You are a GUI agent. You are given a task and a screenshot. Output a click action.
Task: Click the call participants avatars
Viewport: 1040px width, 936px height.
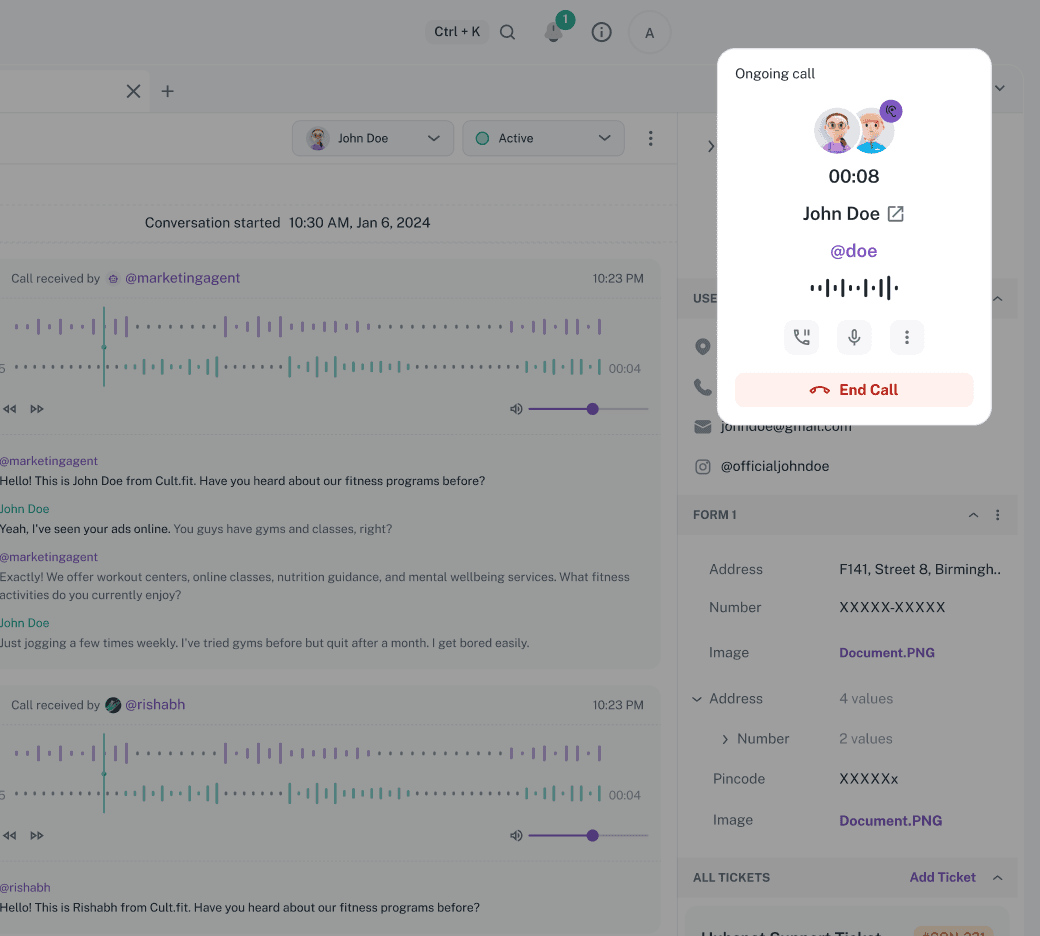(x=854, y=130)
